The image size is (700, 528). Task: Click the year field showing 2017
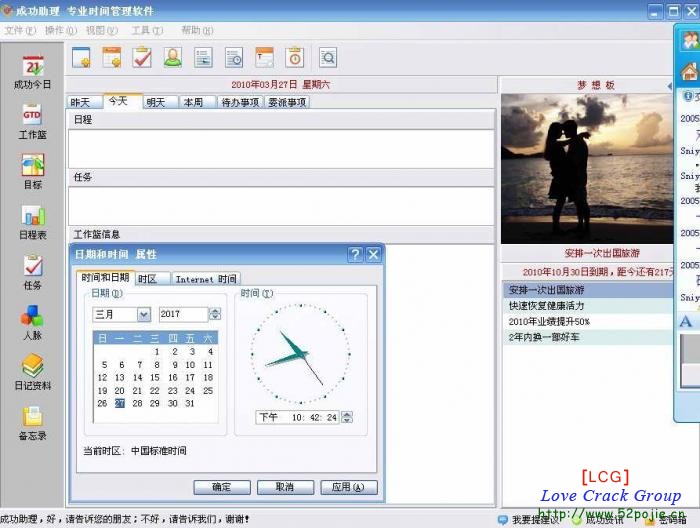(x=183, y=314)
